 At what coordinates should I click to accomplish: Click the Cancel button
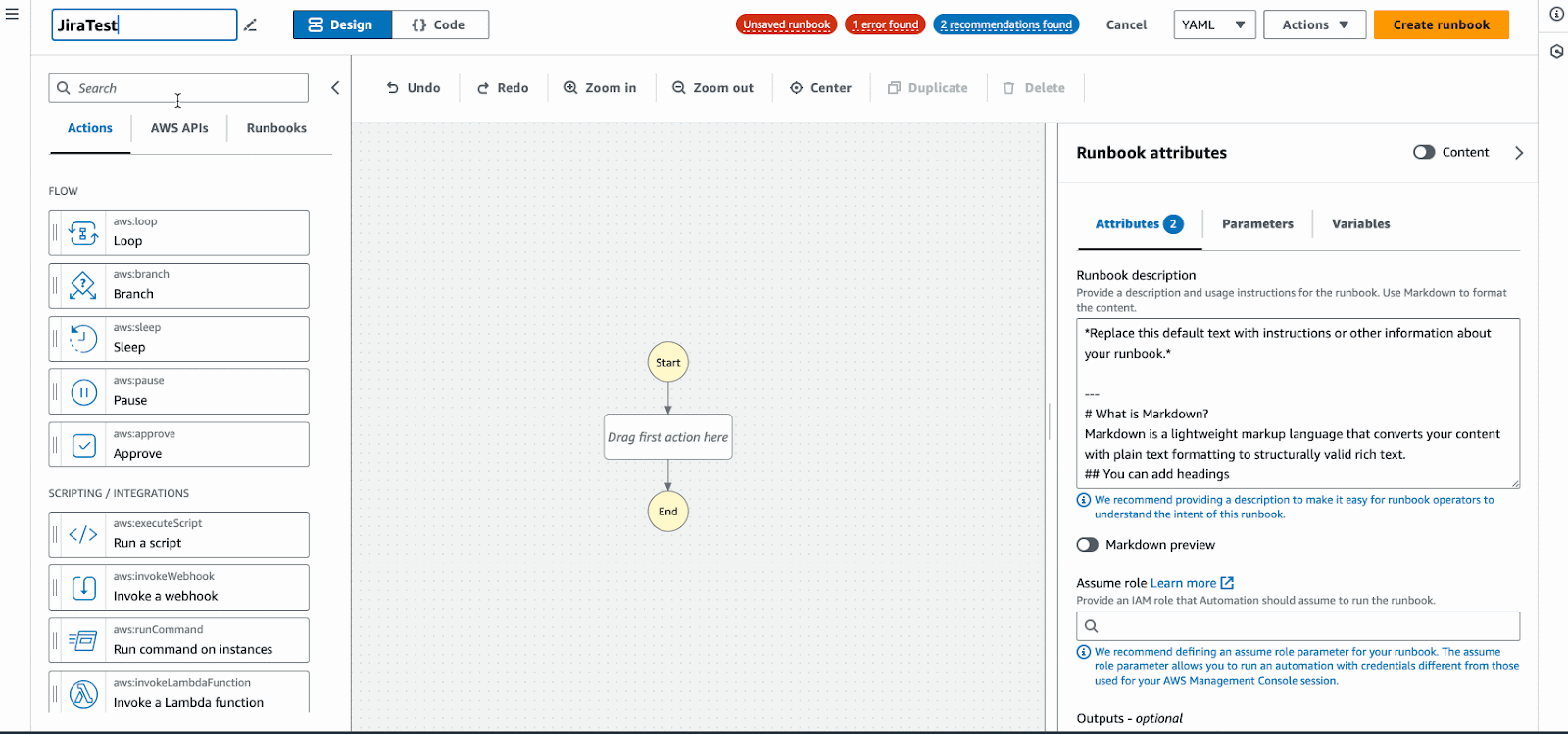[1126, 24]
